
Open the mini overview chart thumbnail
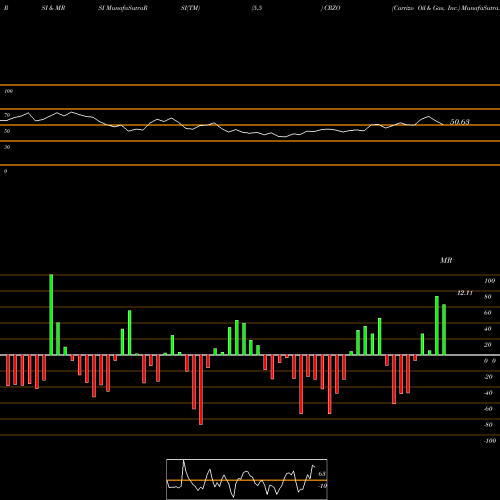[247, 479]
